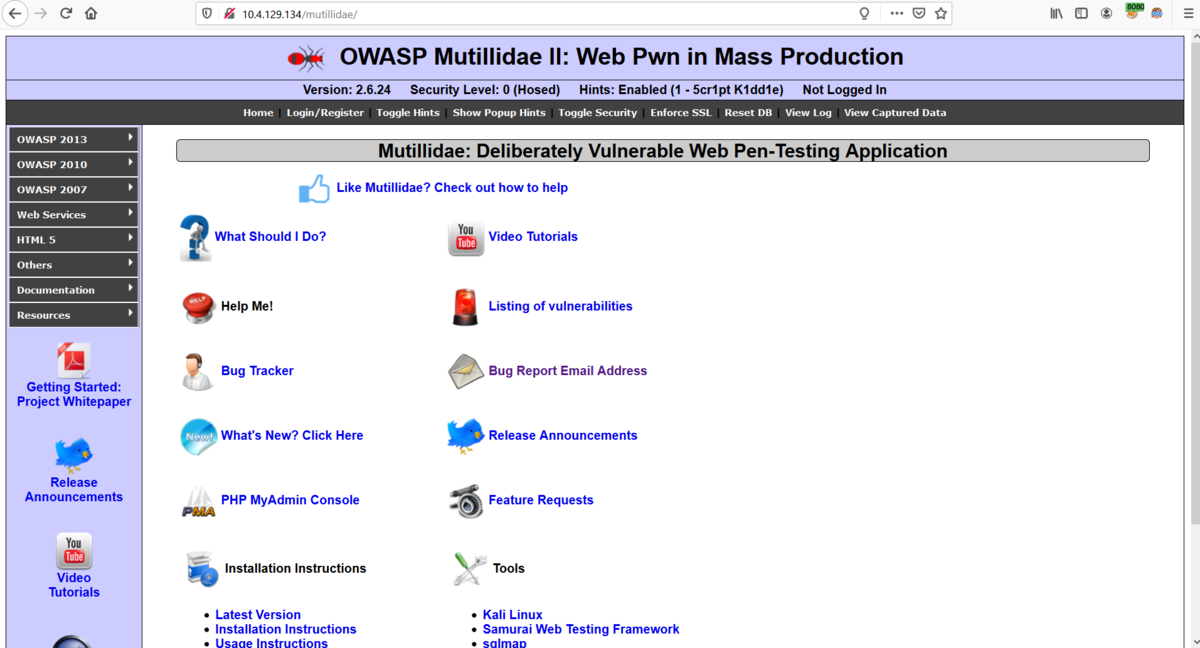Screen dimensions: 1200x648
Task: Click the proxy extension icon with 8080 badge
Action: [1133, 12]
